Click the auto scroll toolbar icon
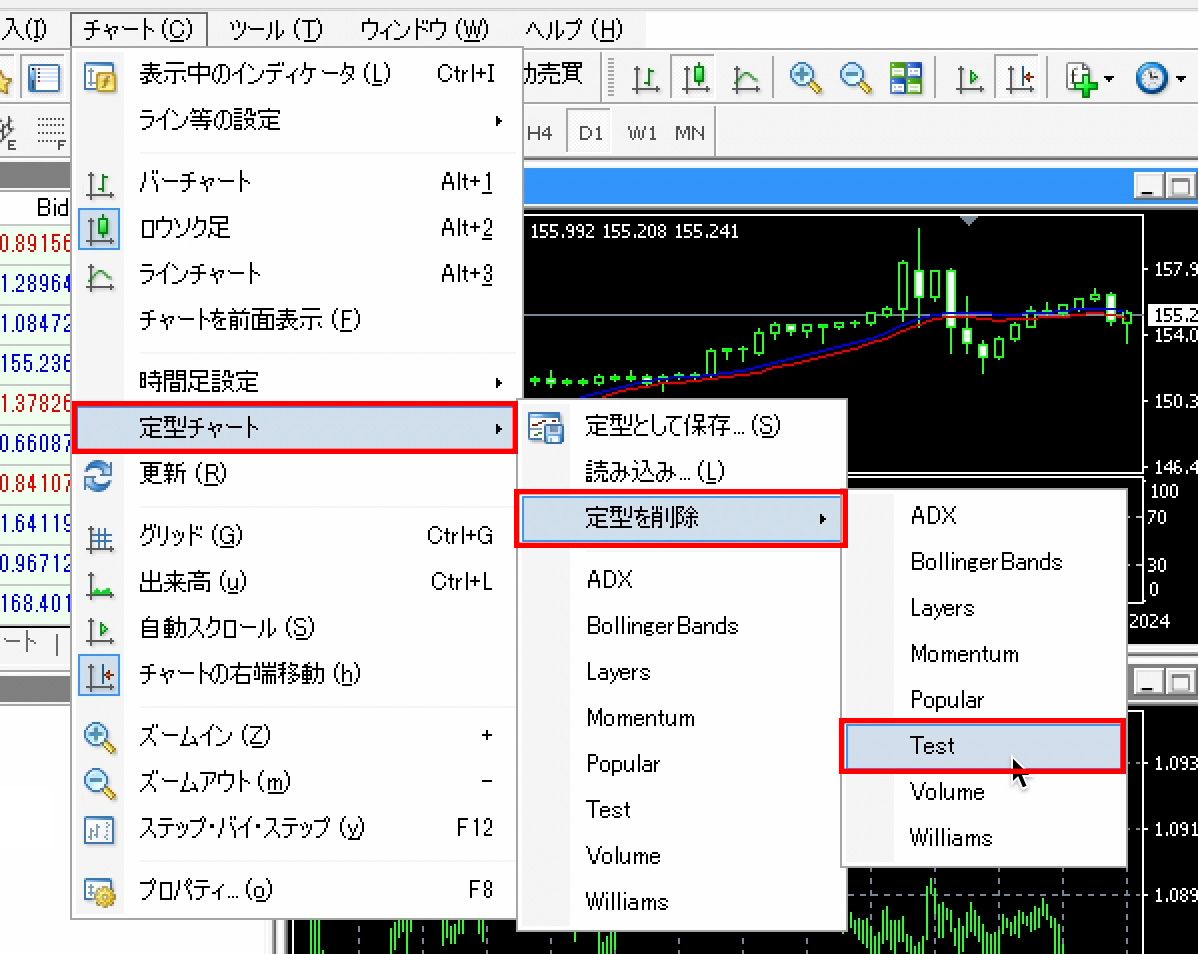 coord(969,78)
